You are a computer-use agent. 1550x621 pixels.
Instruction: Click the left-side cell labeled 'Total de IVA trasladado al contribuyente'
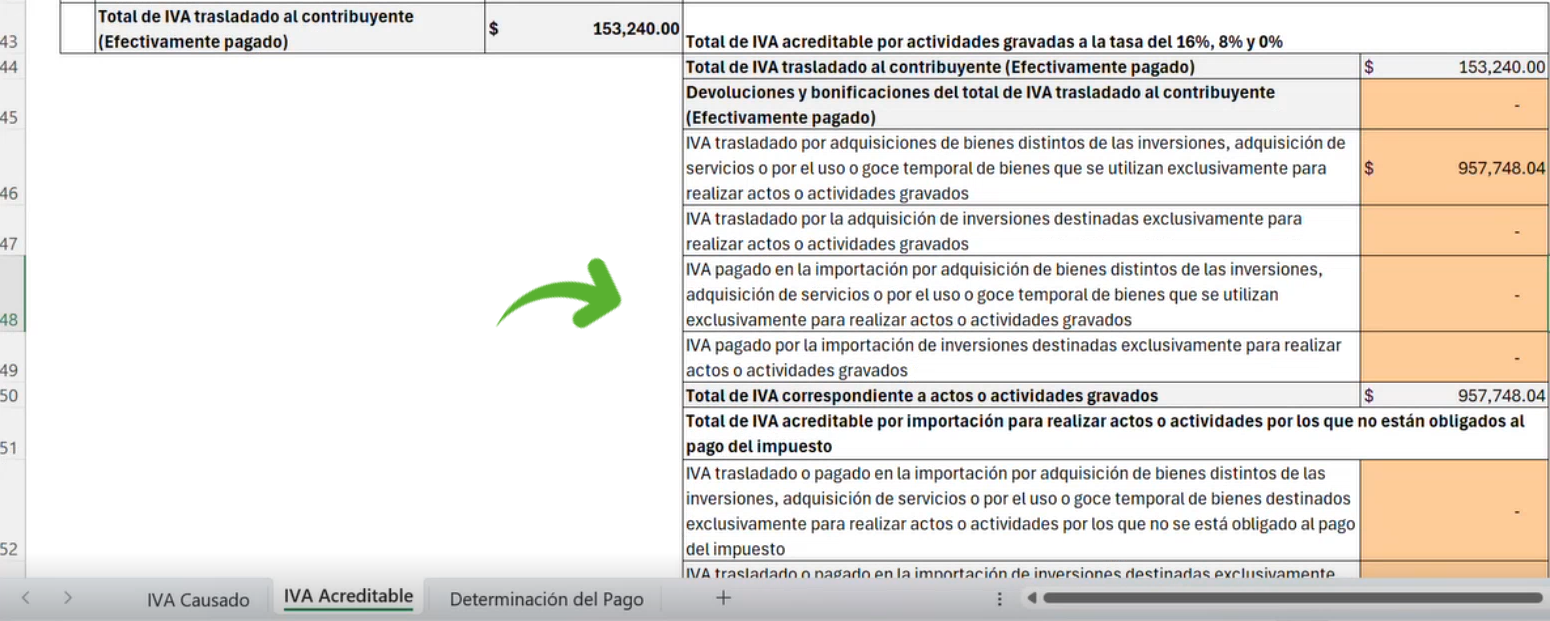290,28
